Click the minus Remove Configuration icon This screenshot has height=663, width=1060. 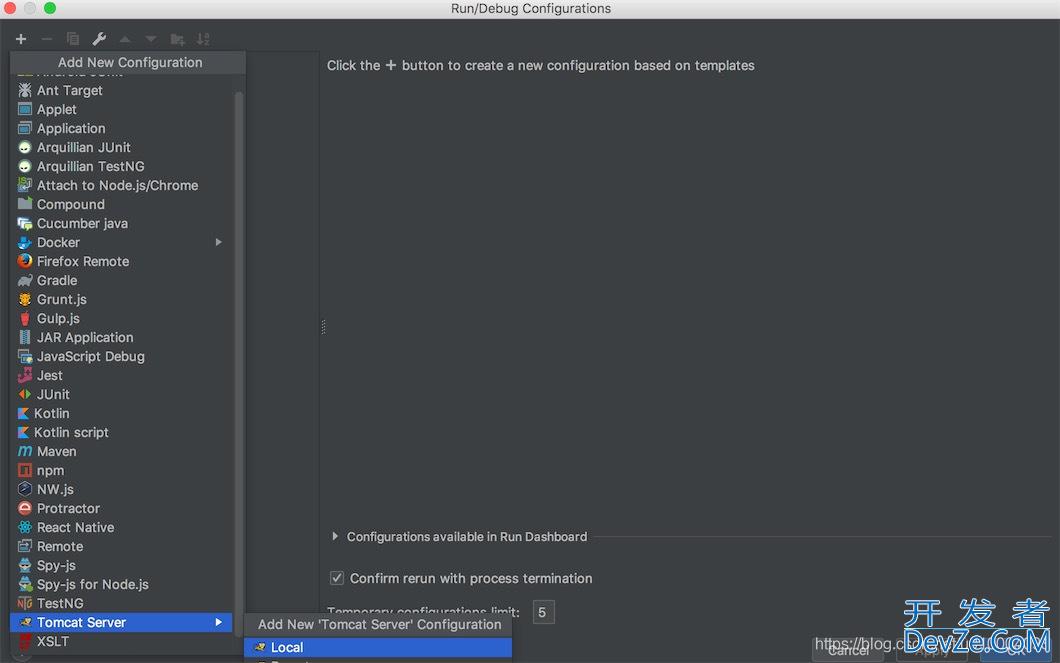point(47,39)
